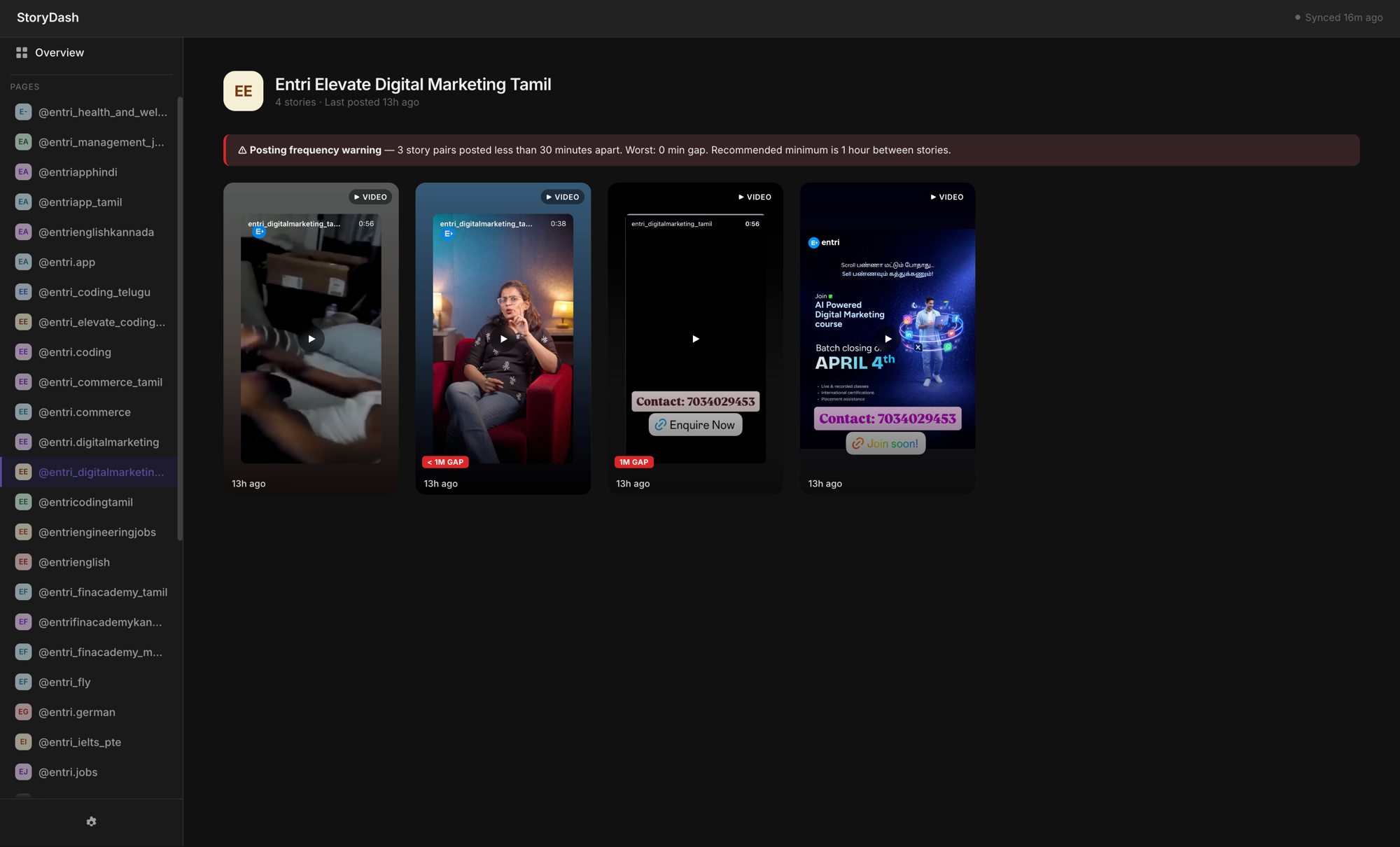
Task: Go to @entricodingtamil page
Action: click(85, 502)
